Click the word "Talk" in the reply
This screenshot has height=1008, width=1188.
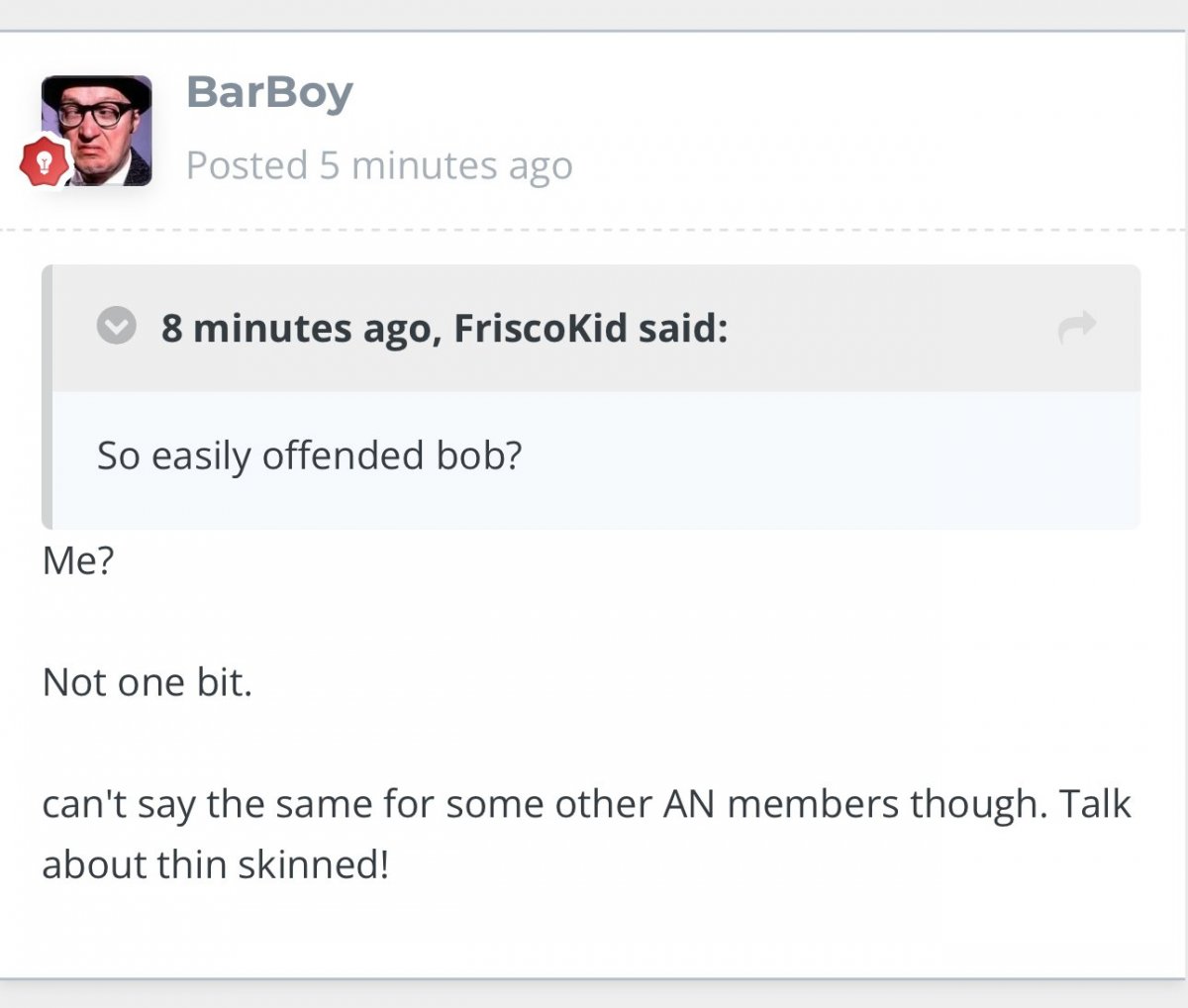1094,804
